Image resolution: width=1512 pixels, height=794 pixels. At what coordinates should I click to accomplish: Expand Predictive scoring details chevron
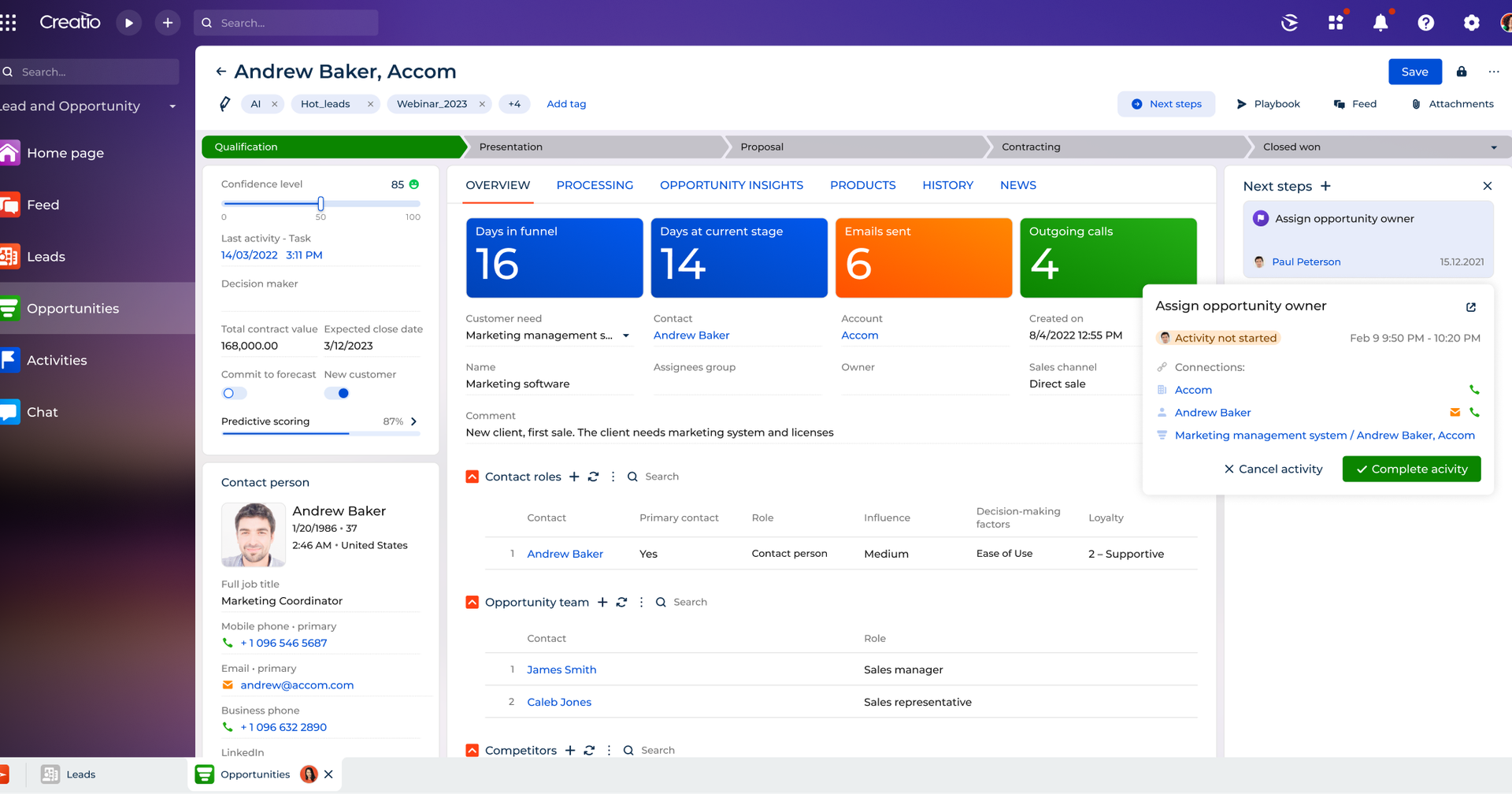414,421
